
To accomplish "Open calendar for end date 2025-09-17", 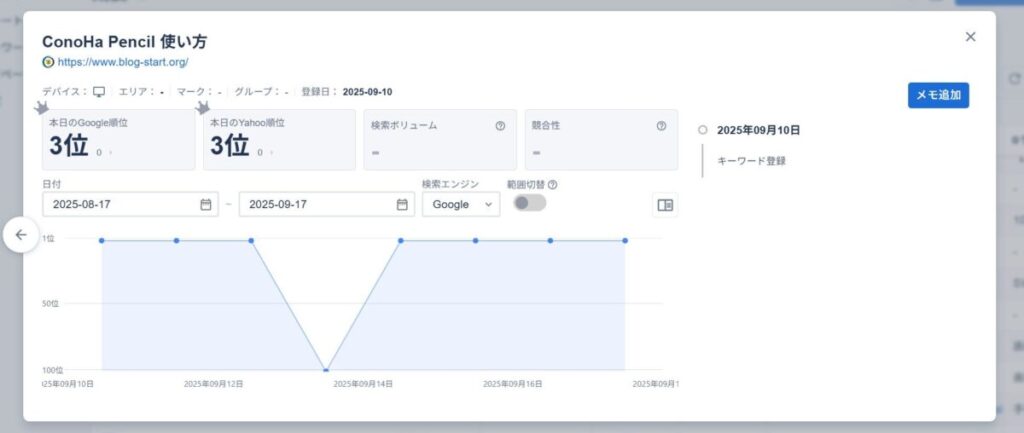I will 402,204.
